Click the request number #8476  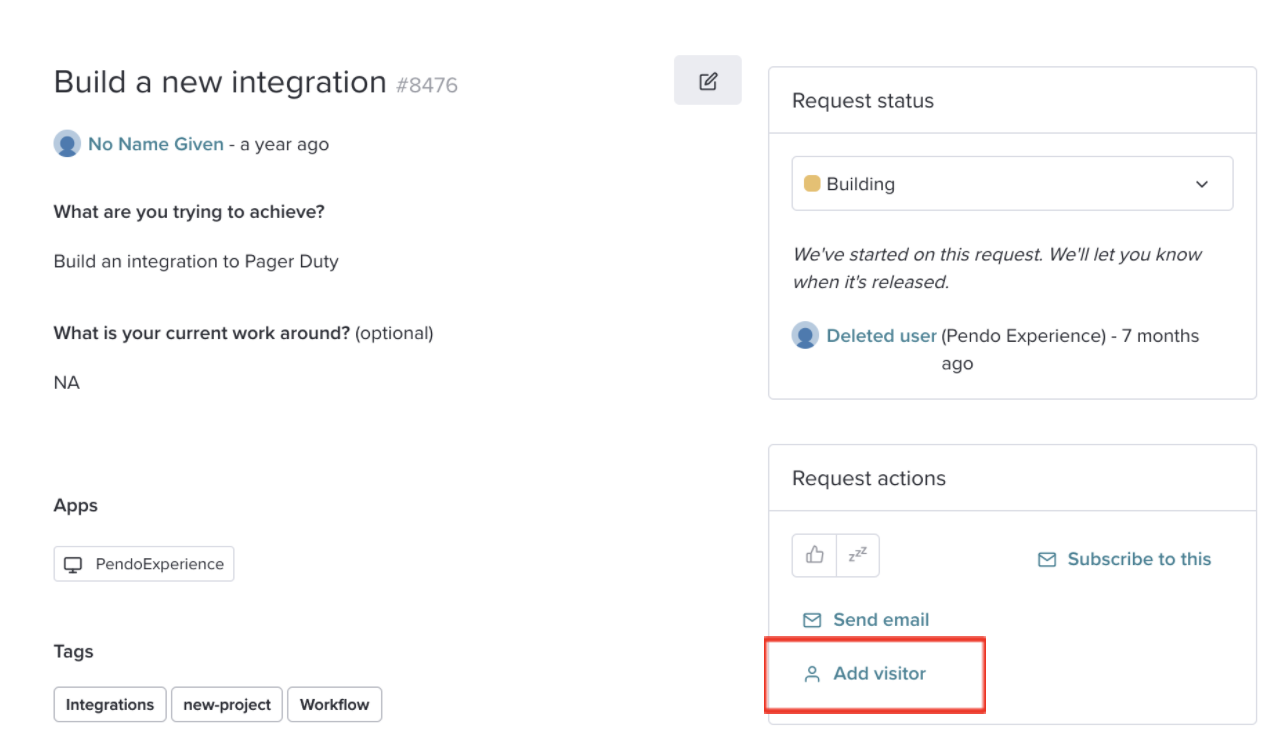tap(427, 85)
